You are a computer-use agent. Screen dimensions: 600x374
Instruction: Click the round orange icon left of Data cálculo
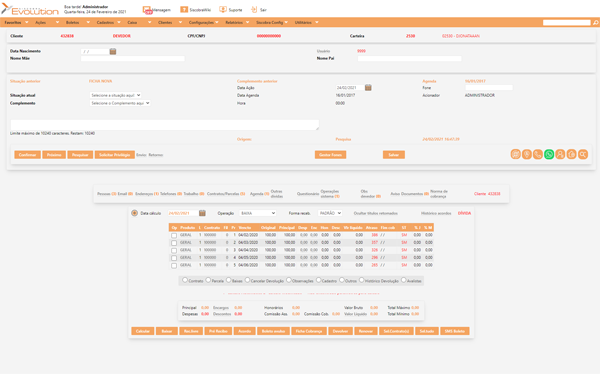(x=134, y=213)
